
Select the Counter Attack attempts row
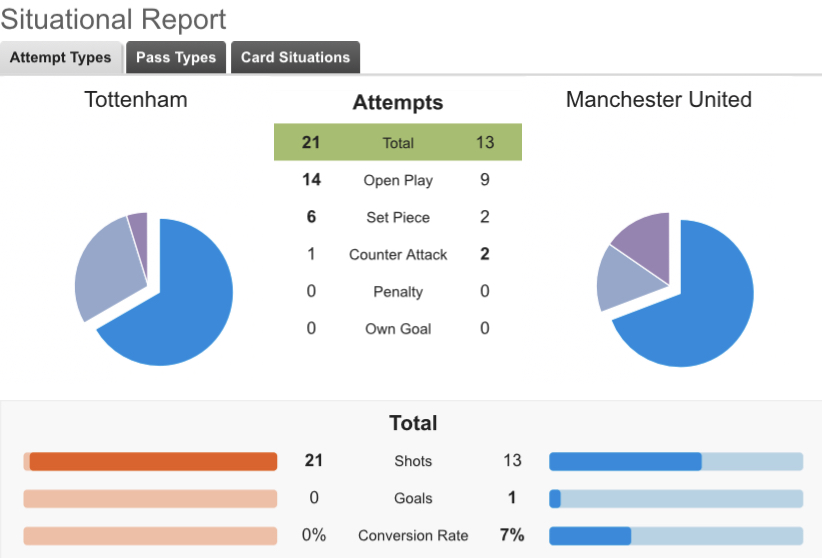pyautogui.click(x=398, y=254)
